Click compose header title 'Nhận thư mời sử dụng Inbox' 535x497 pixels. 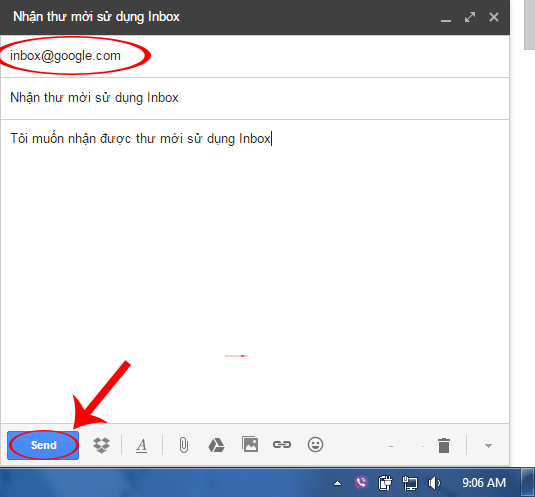(x=96, y=17)
